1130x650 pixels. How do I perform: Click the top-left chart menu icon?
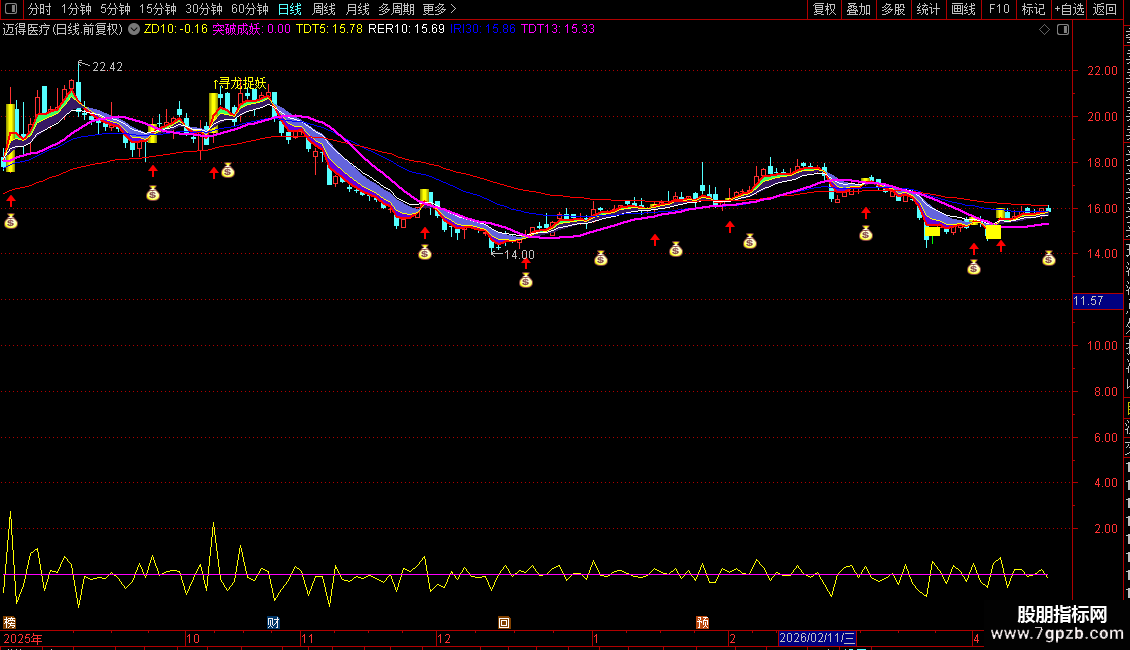coord(12,9)
